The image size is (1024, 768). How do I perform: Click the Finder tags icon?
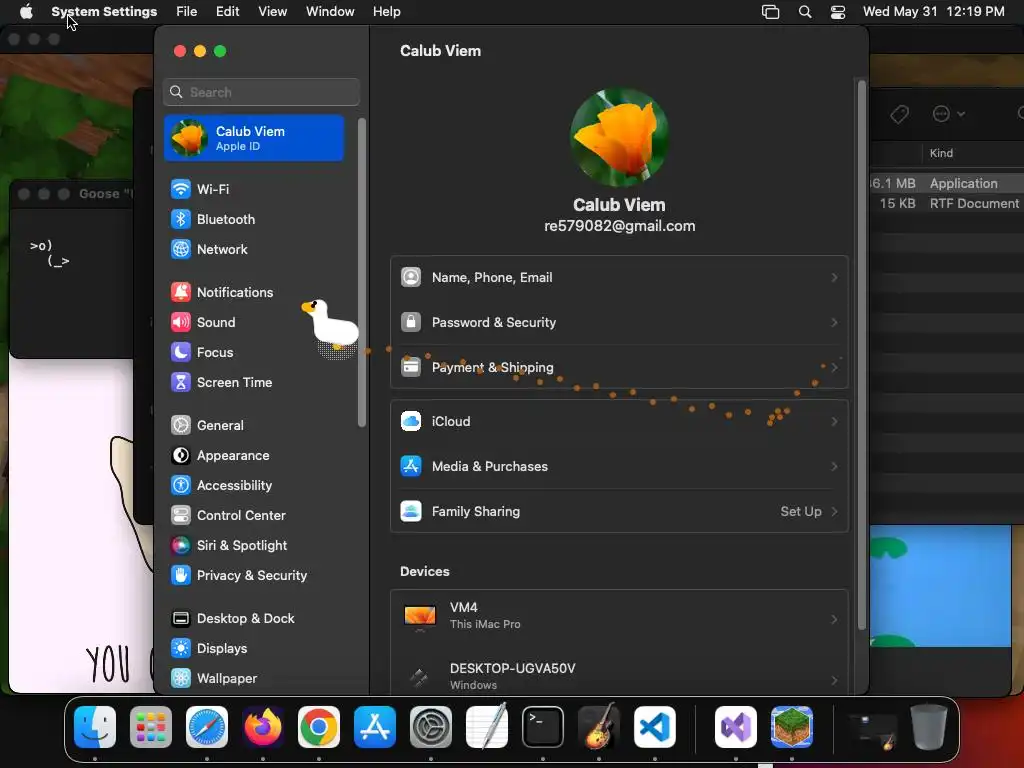coord(899,114)
